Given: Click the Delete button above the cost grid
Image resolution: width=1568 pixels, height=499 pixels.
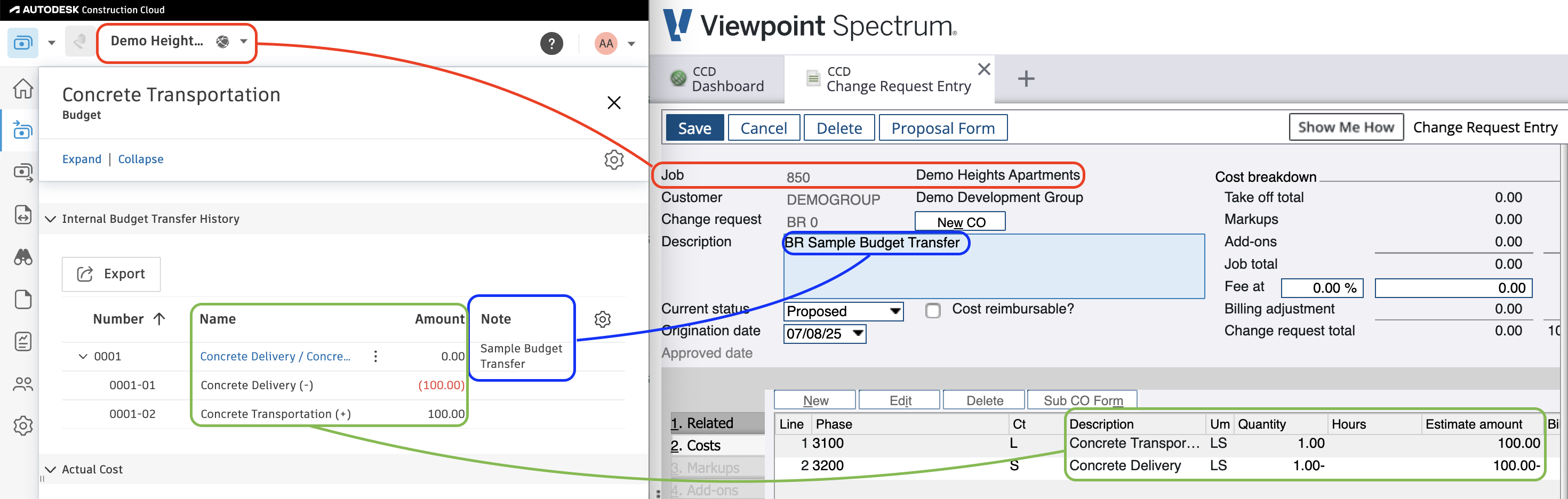Looking at the screenshot, I should pos(983,400).
